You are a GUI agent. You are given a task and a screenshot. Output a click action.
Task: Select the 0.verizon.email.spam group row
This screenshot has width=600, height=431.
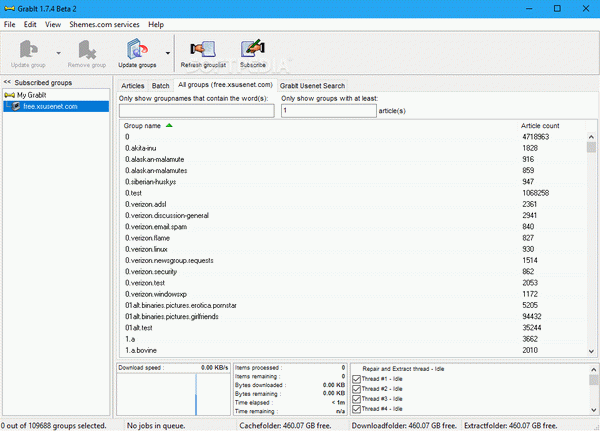coord(353,226)
